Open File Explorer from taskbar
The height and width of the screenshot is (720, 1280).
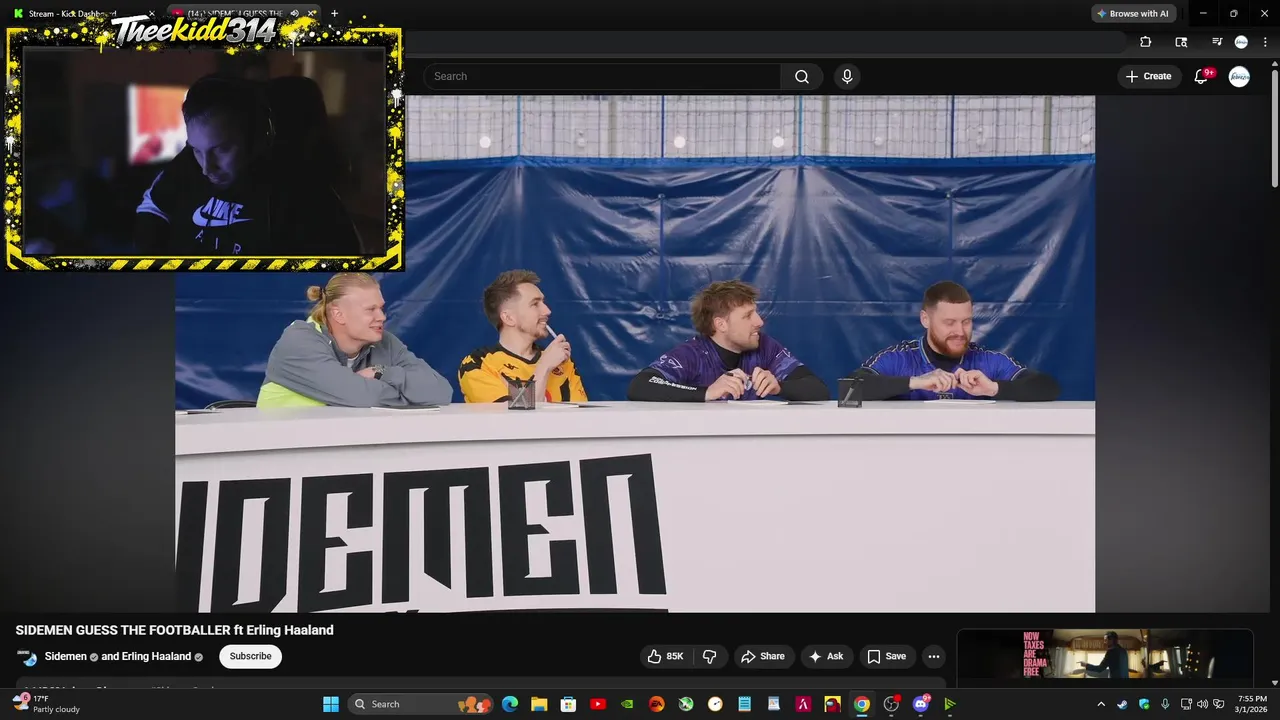(x=539, y=704)
